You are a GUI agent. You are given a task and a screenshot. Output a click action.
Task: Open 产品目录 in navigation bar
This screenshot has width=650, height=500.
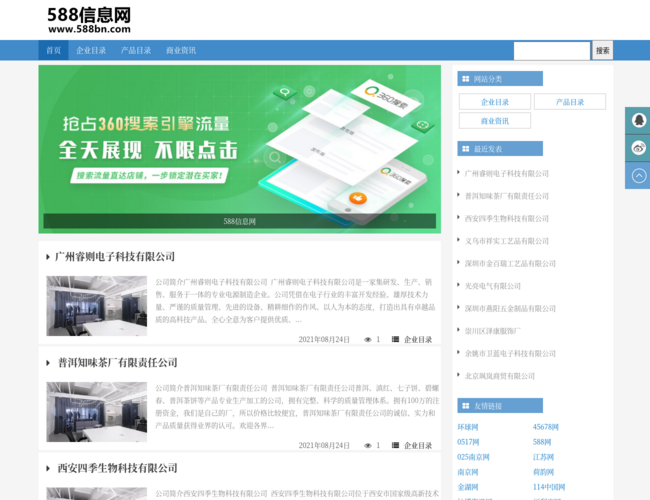coord(136,51)
